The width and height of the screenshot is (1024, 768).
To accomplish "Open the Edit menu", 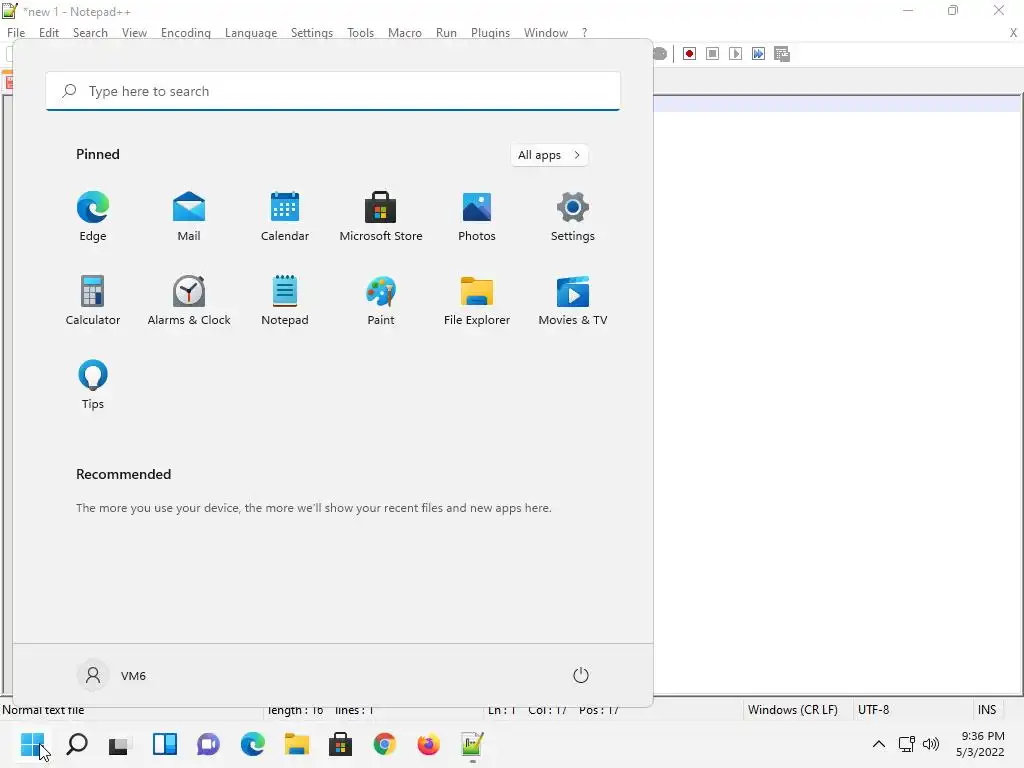I will (x=49, y=33).
